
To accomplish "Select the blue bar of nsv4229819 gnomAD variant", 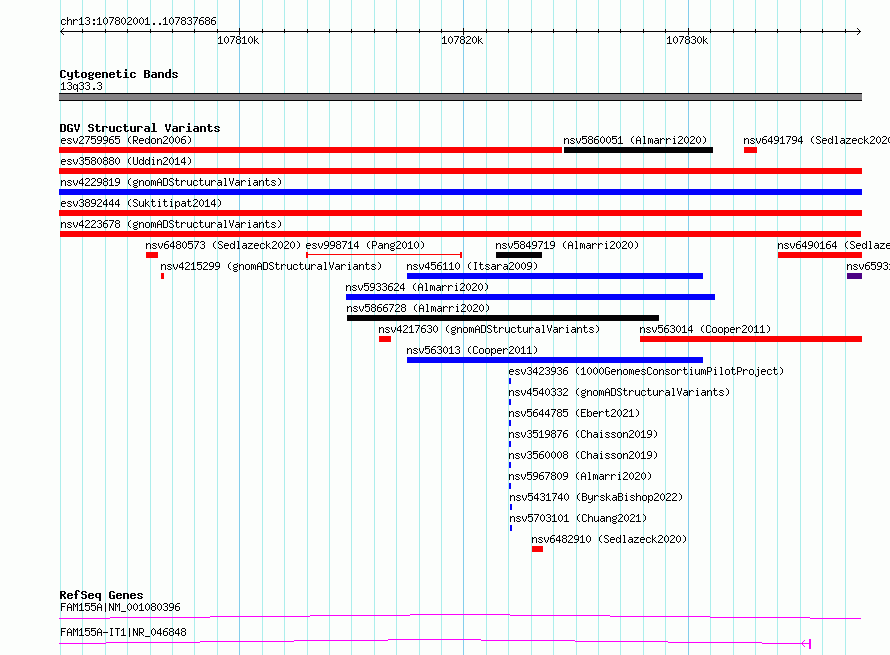I will 460,192.
